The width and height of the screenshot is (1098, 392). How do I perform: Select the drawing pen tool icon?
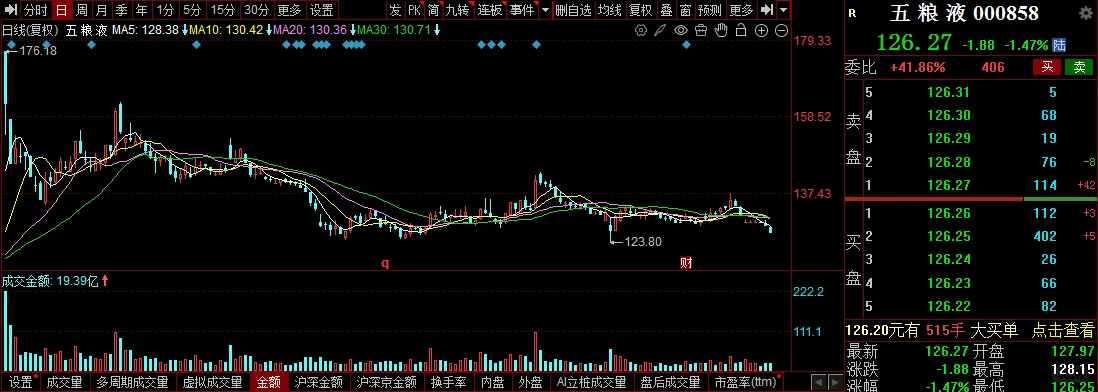(660, 30)
